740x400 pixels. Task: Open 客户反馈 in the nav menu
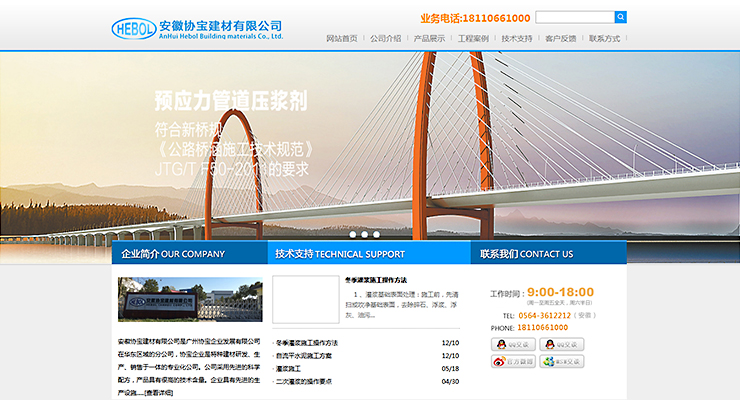[561, 38]
